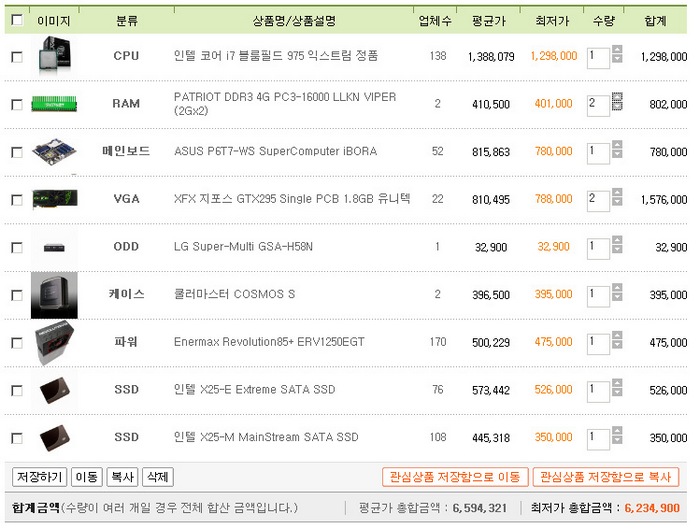700x529 pixels.
Task: Open the XFX VGA card thumbnail
Action: [54, 199]
